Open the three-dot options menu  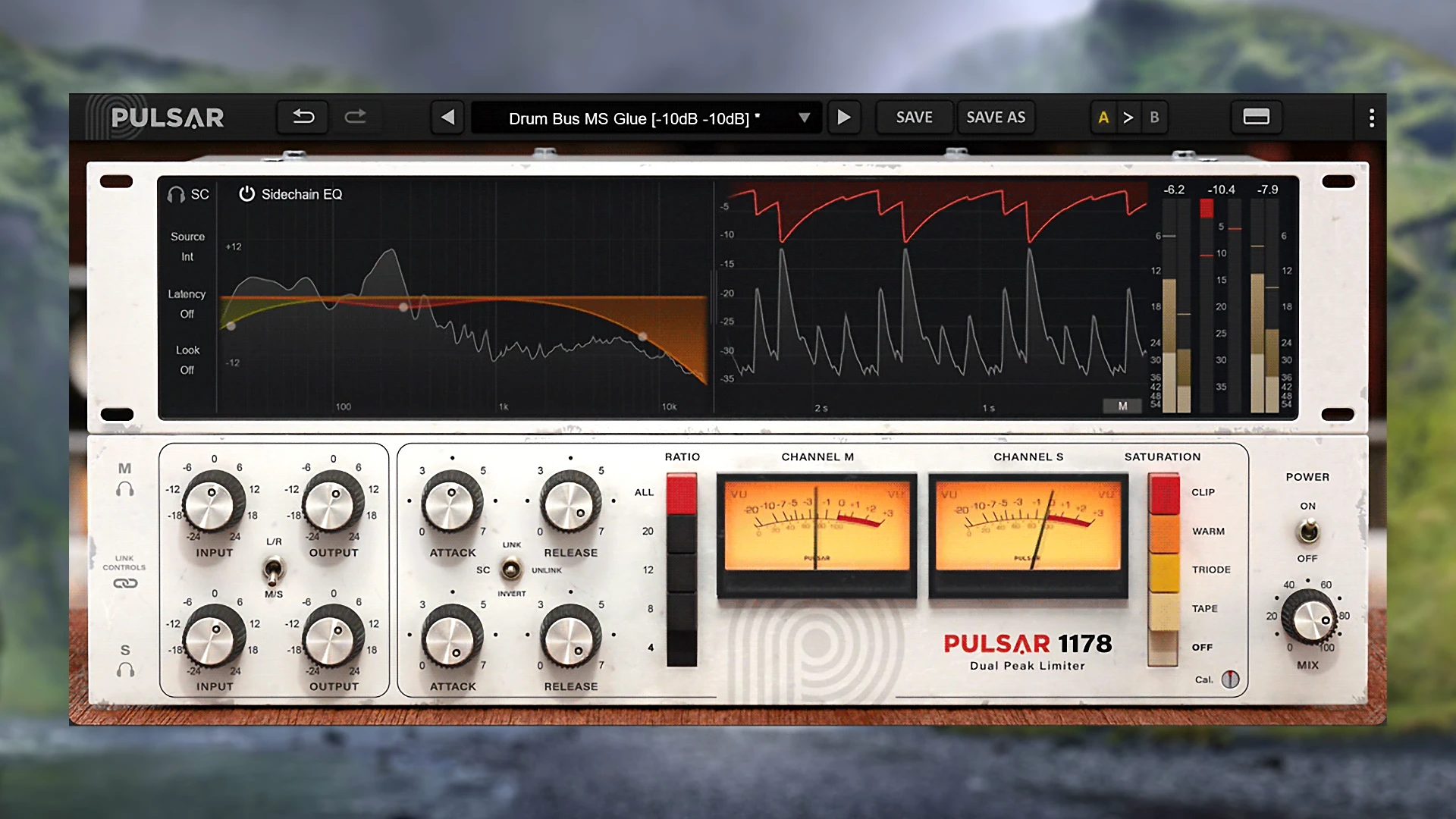point(1371,118)
